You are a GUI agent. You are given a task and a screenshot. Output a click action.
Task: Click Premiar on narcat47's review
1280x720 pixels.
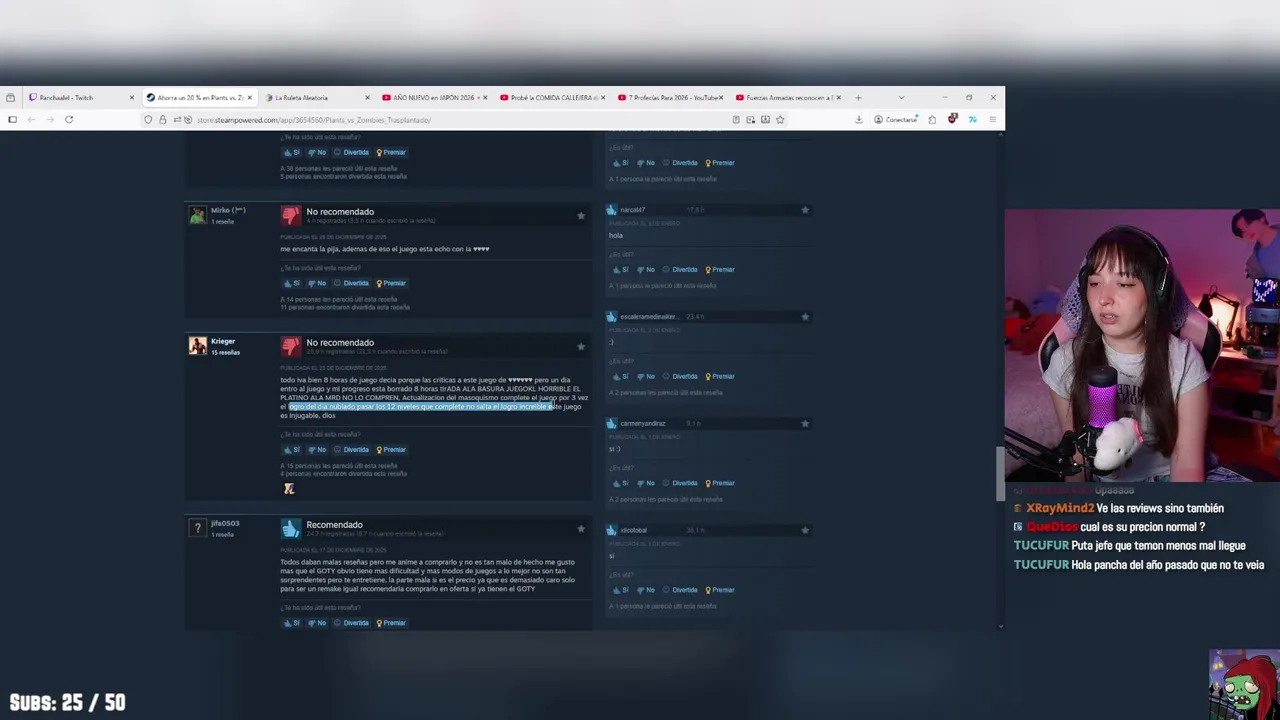[x=720, y=270]
